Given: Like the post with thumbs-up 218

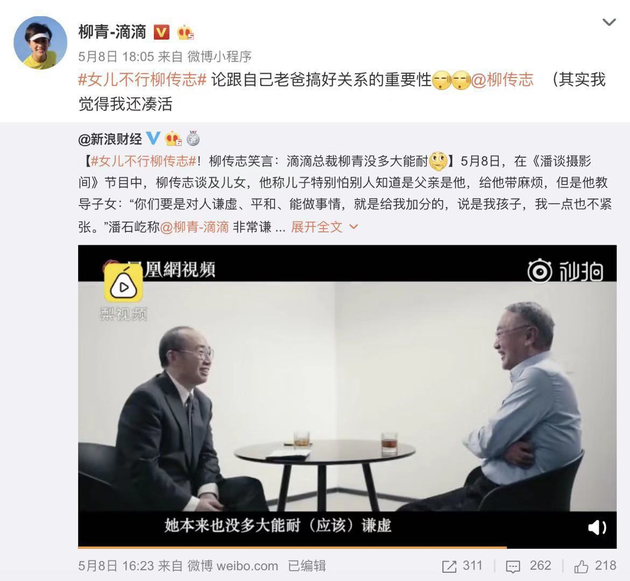Looking at the screenshot, I should [x=595, y=566].
